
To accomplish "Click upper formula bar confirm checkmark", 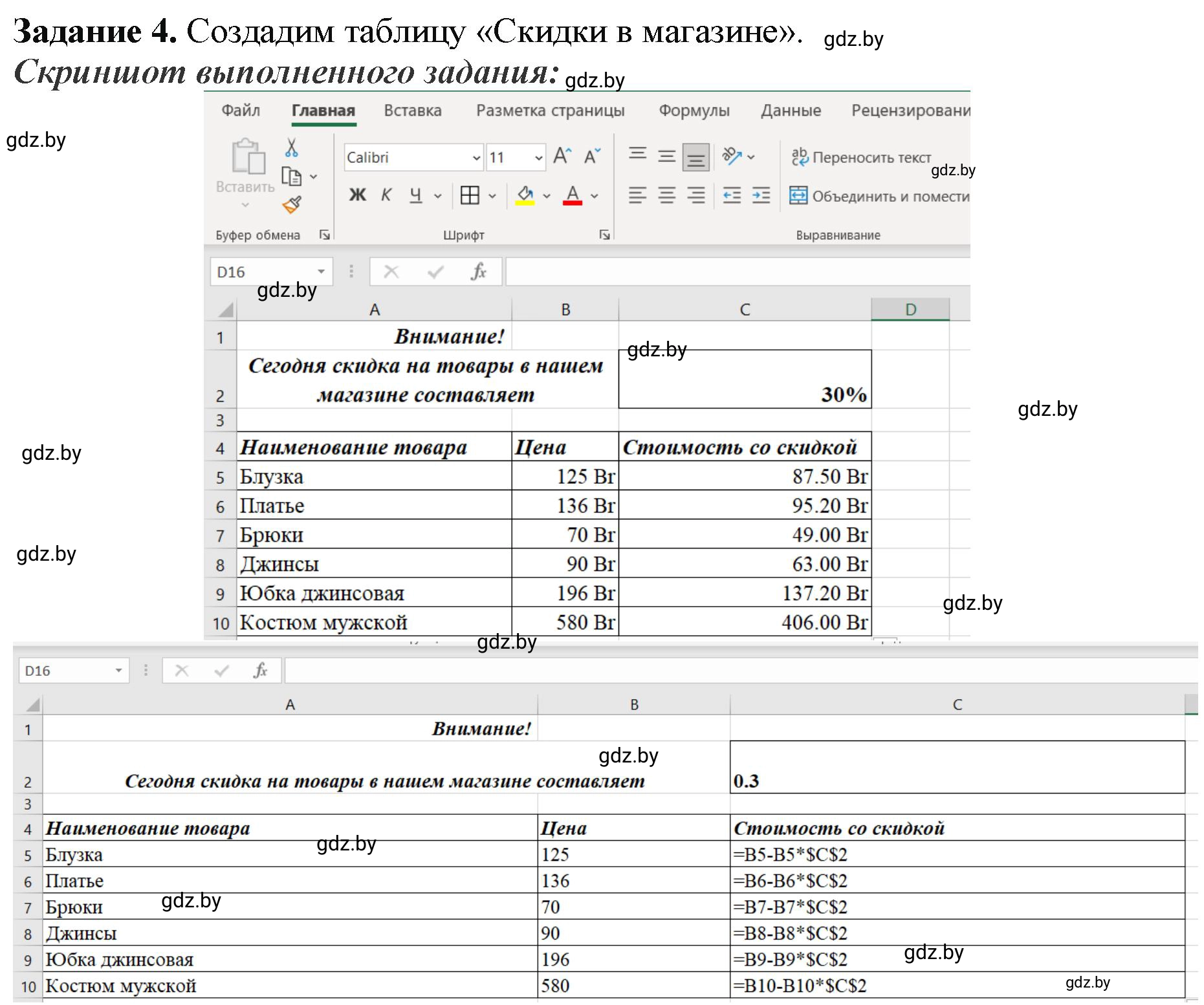I will [x=435, y=272].
